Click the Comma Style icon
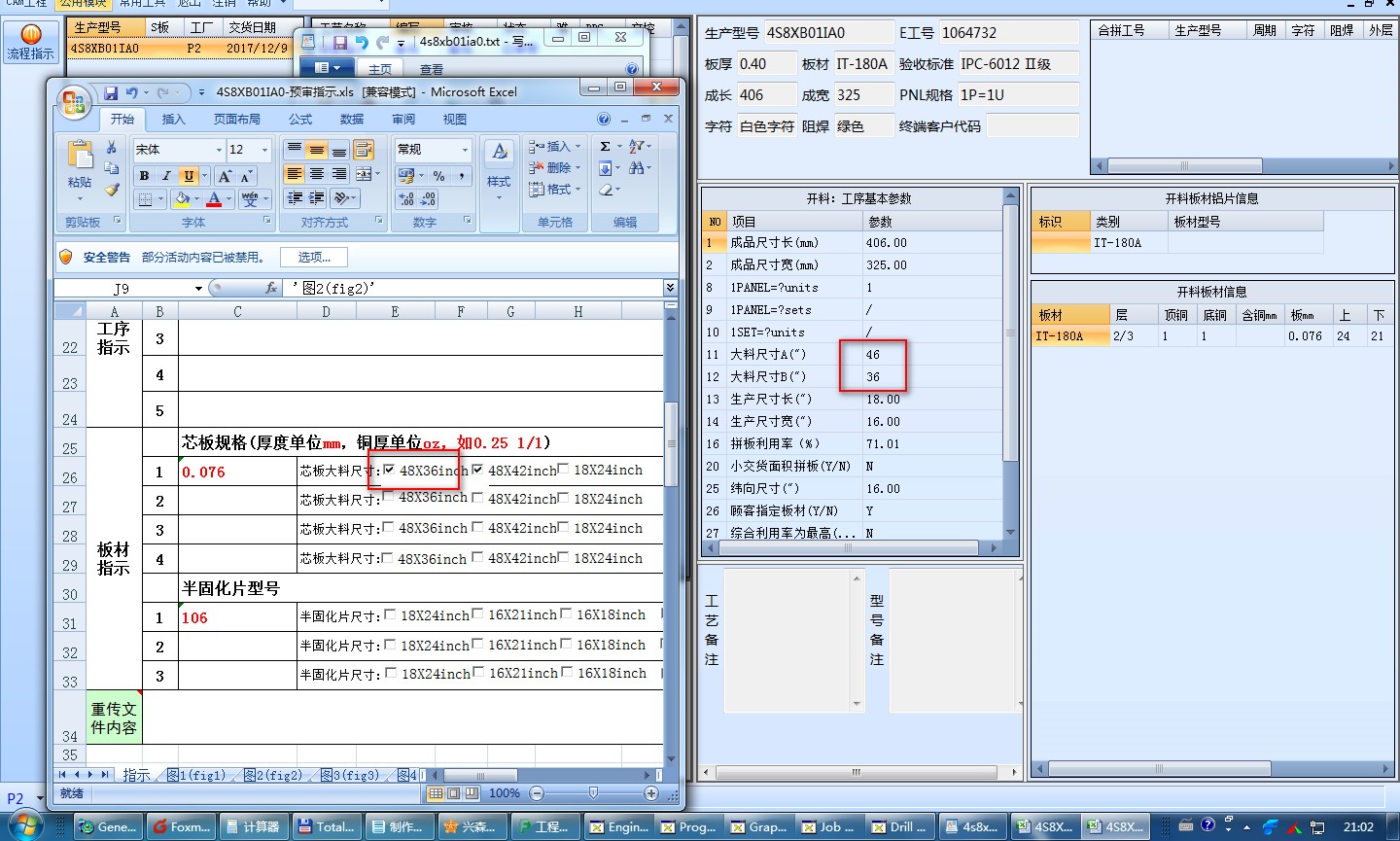Image resolution: width=1400 pixels, height=841 pixels. (461, 176)
